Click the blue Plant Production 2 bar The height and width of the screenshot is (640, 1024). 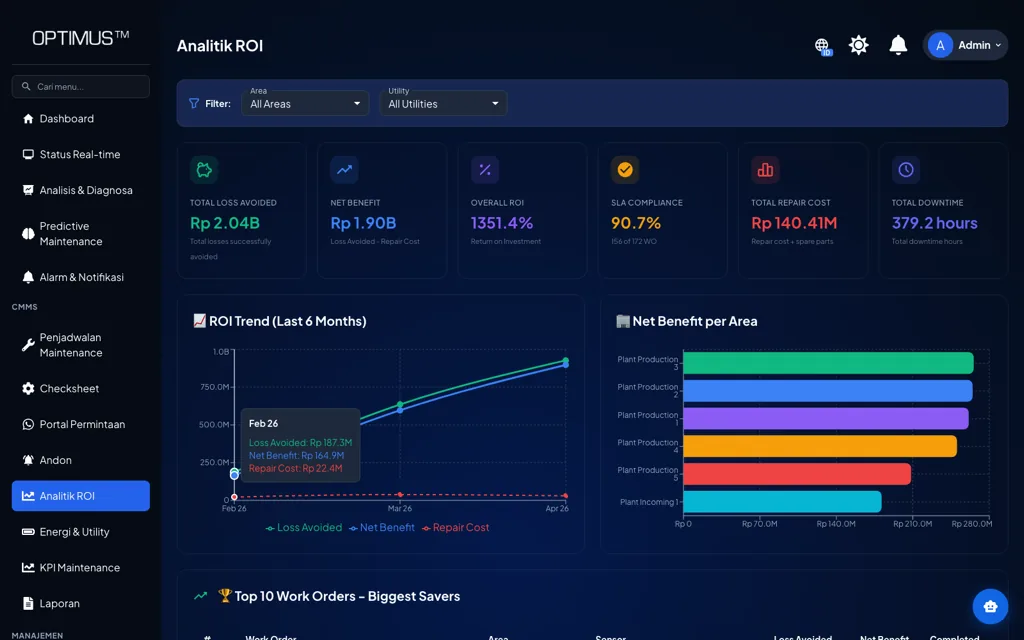pos(827,391)
